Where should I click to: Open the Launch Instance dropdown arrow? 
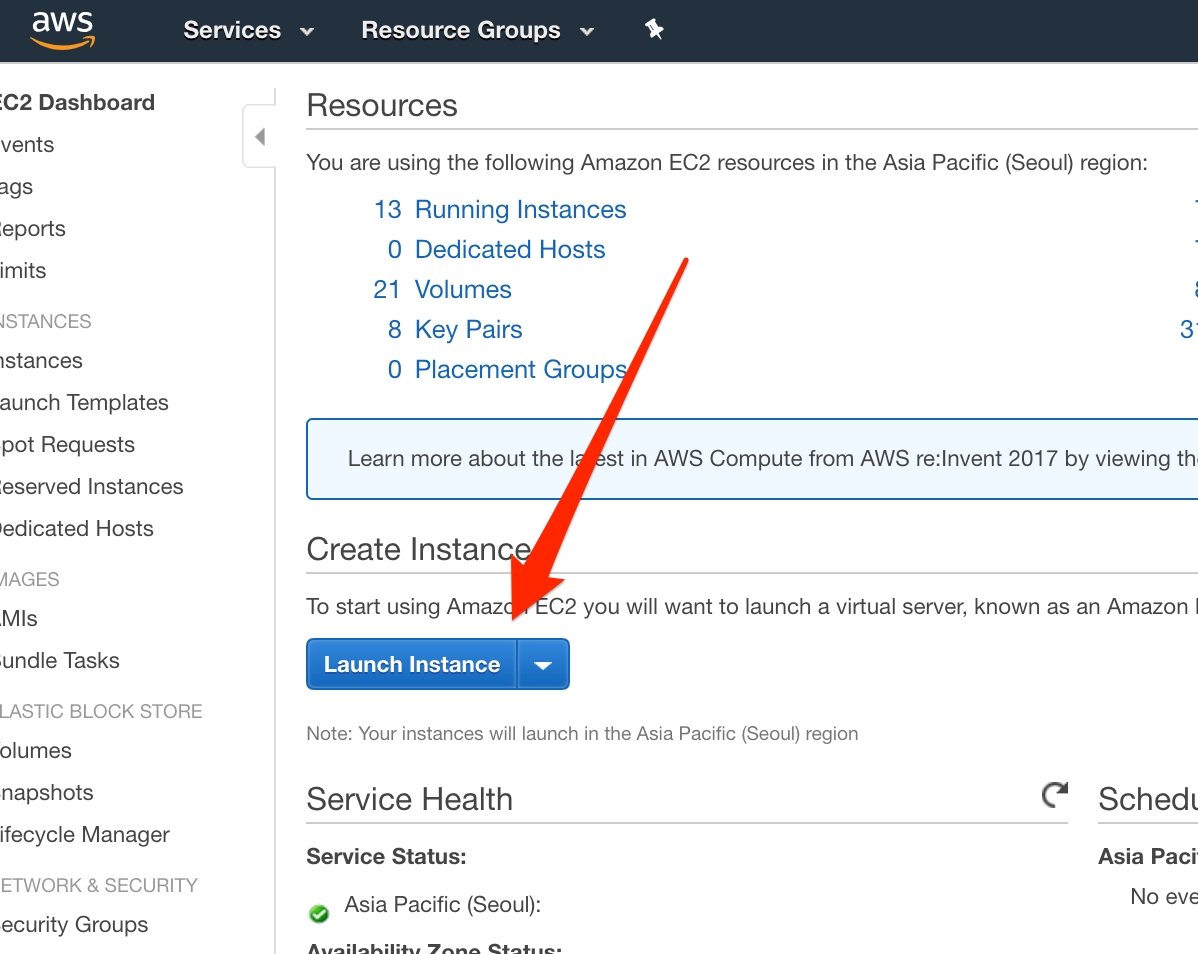[x=543, y=665]
